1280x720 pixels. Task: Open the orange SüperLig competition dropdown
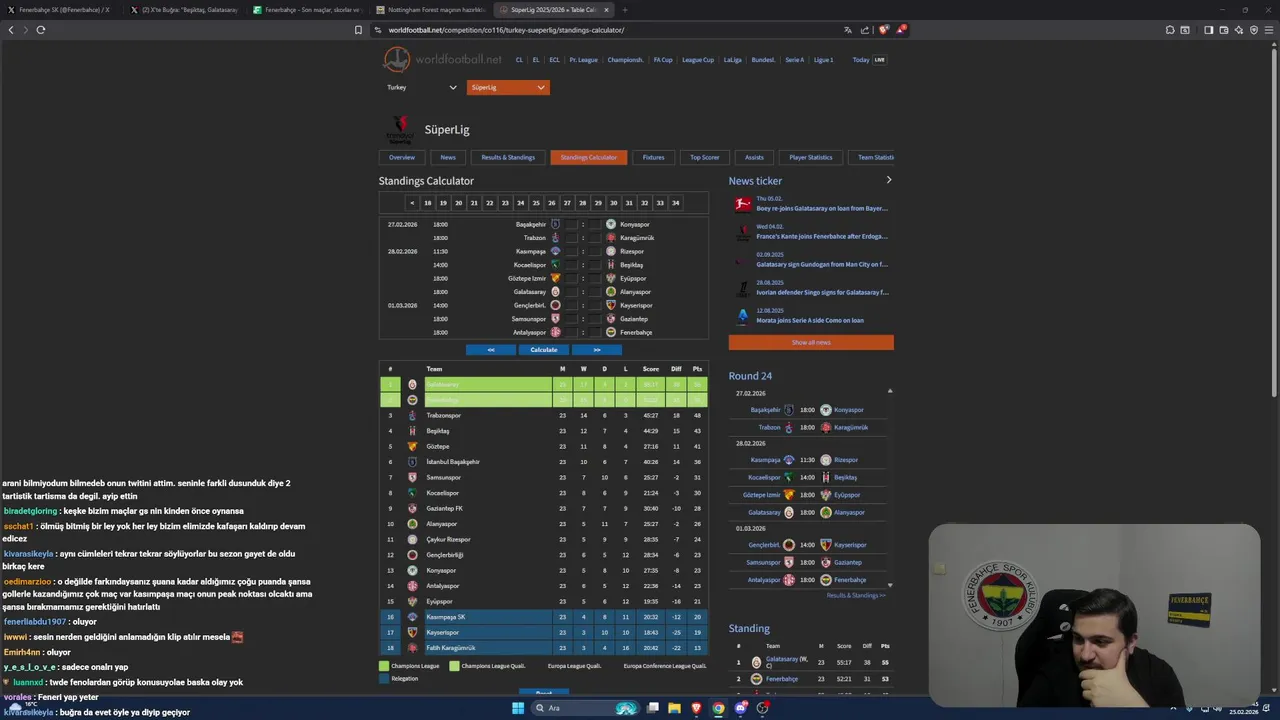click(508, 87)
